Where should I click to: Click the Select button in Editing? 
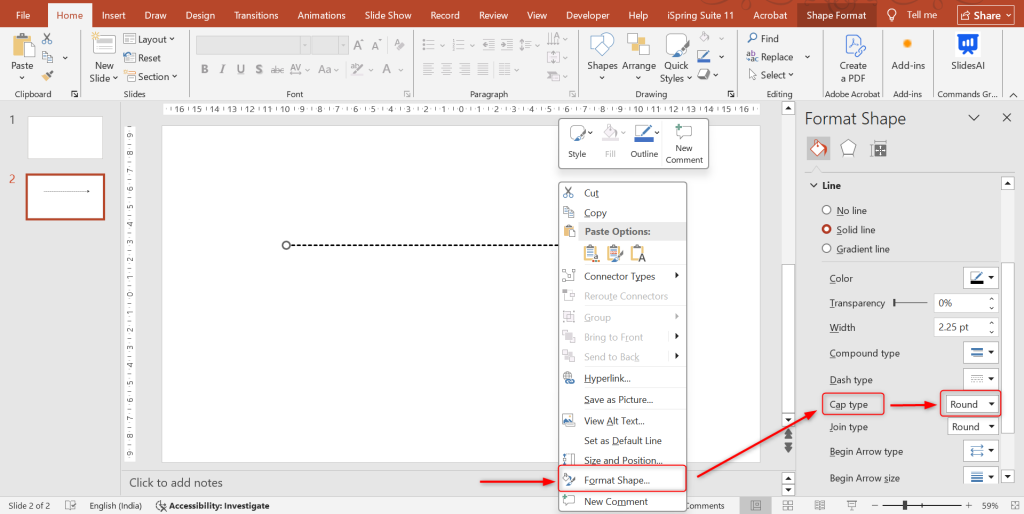click(771, 75)
